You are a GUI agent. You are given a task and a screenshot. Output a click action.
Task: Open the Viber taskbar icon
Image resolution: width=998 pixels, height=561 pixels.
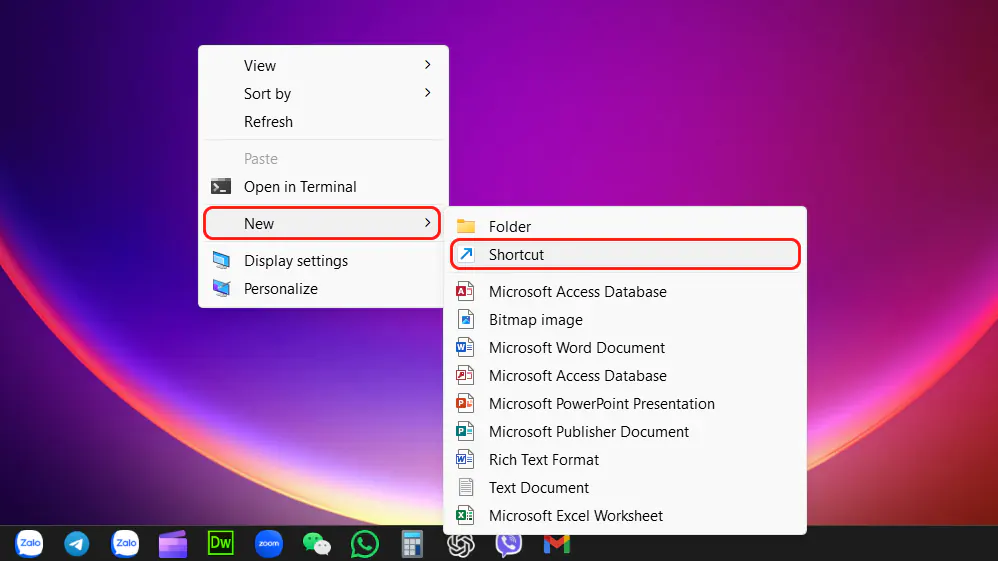coord(509,545)
